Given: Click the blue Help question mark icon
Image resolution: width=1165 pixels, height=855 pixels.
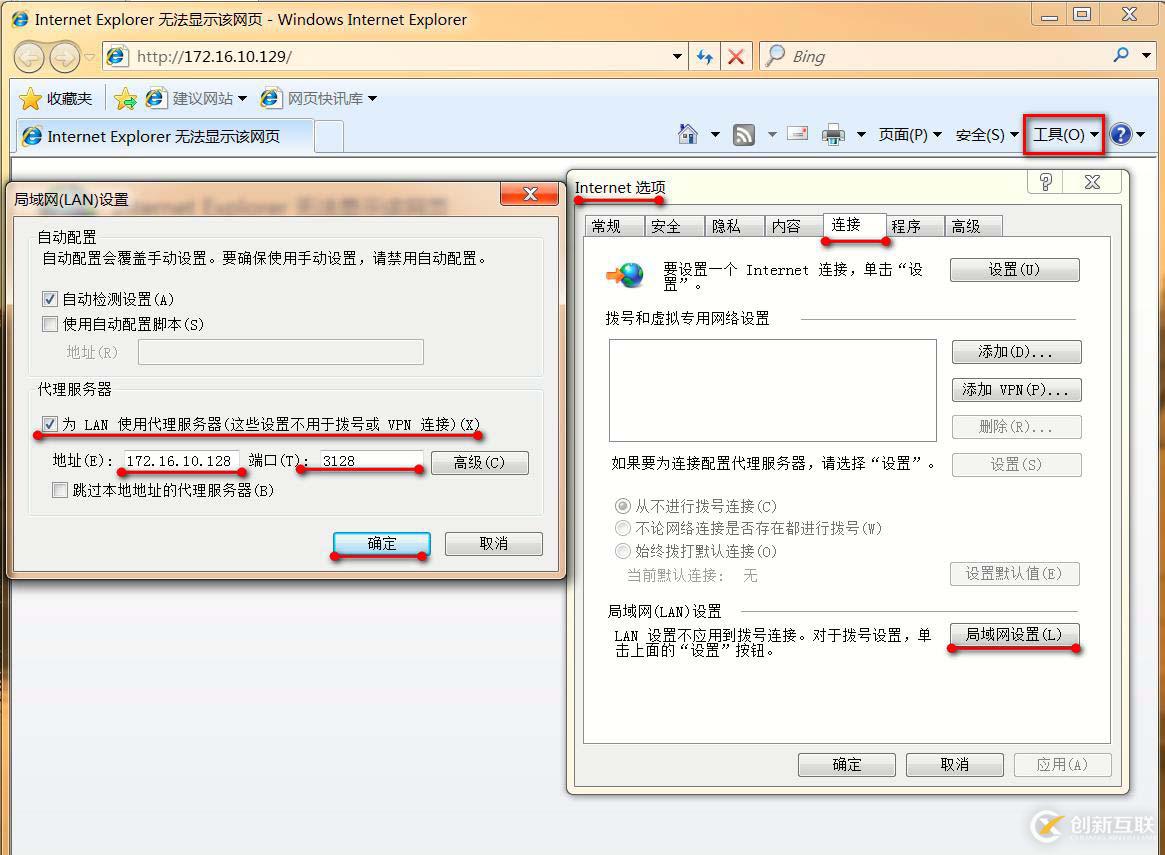Looking at the screenshot, I should [1120, 134].
